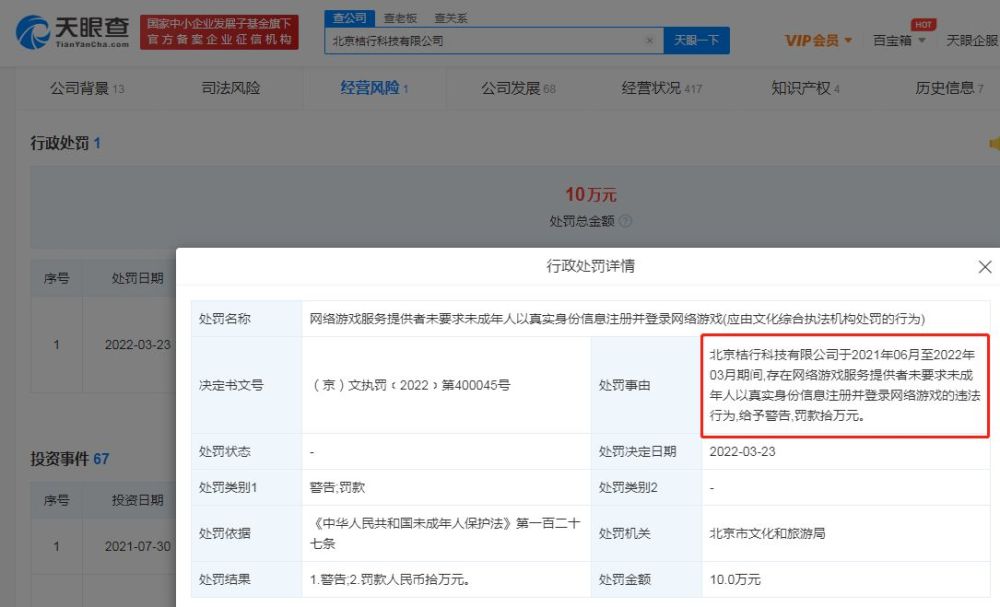
Task: Click the red HOT badge above 百宝箱
Action: click(x=923, y=25)
